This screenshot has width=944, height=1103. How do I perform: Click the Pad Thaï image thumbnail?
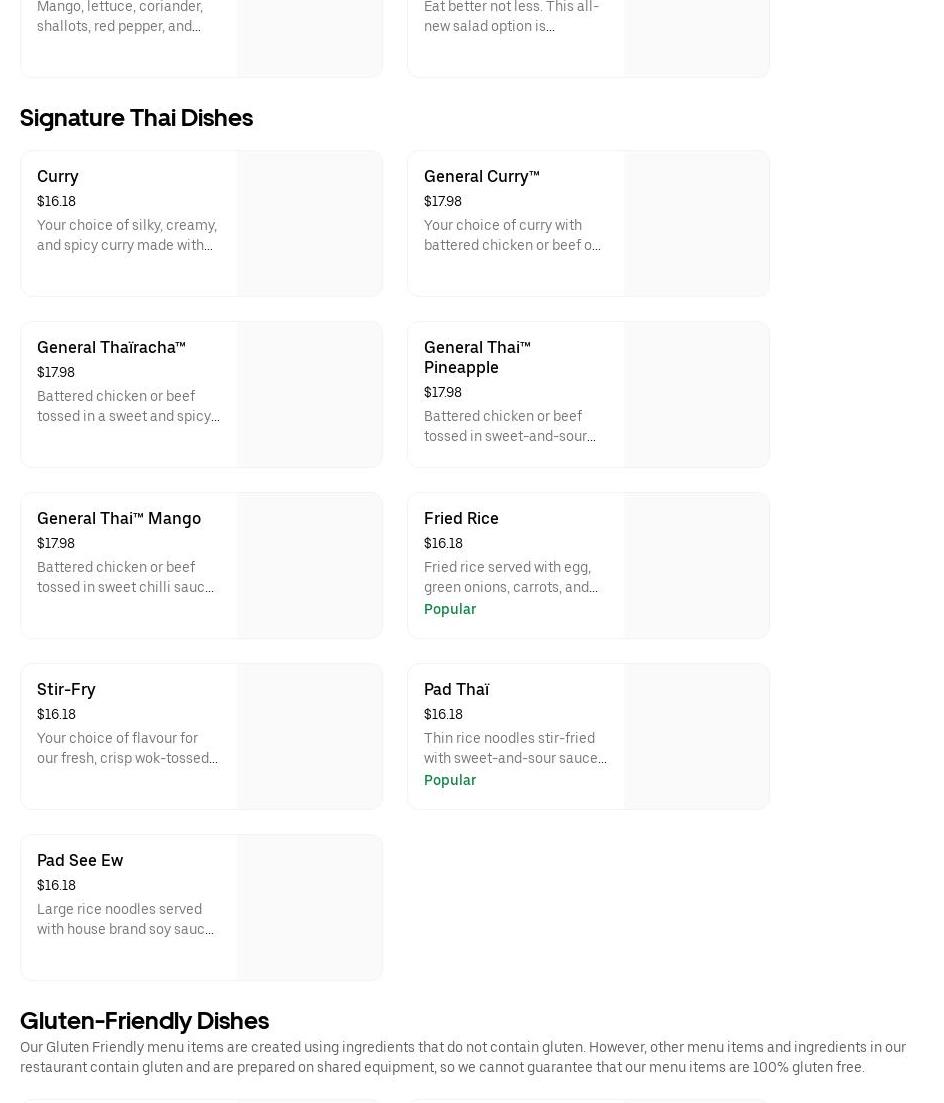coord(697,737)
